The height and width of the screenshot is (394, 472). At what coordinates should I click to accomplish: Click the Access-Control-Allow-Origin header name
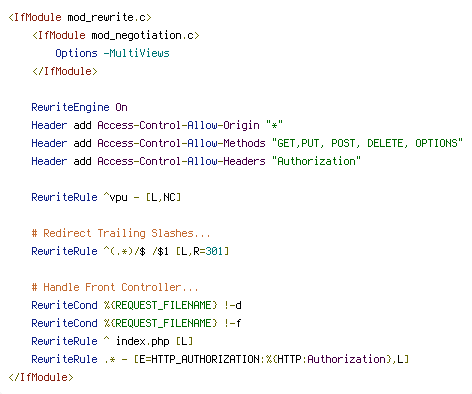pos(178,125)
